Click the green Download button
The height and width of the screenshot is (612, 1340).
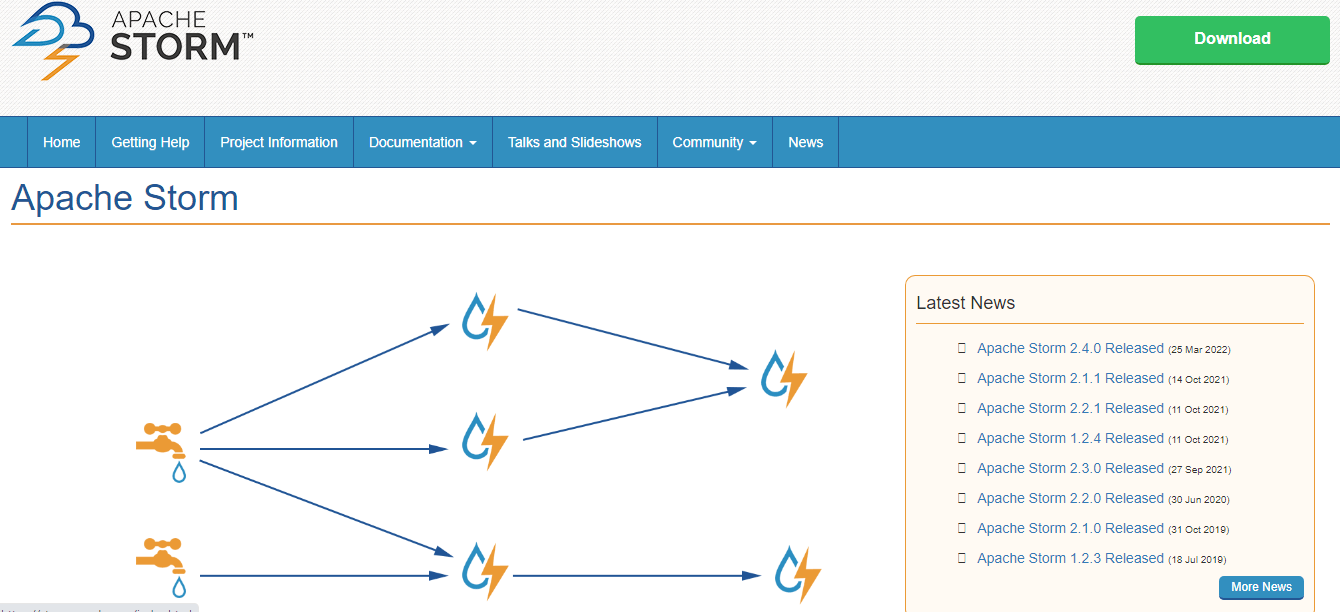1231,39
